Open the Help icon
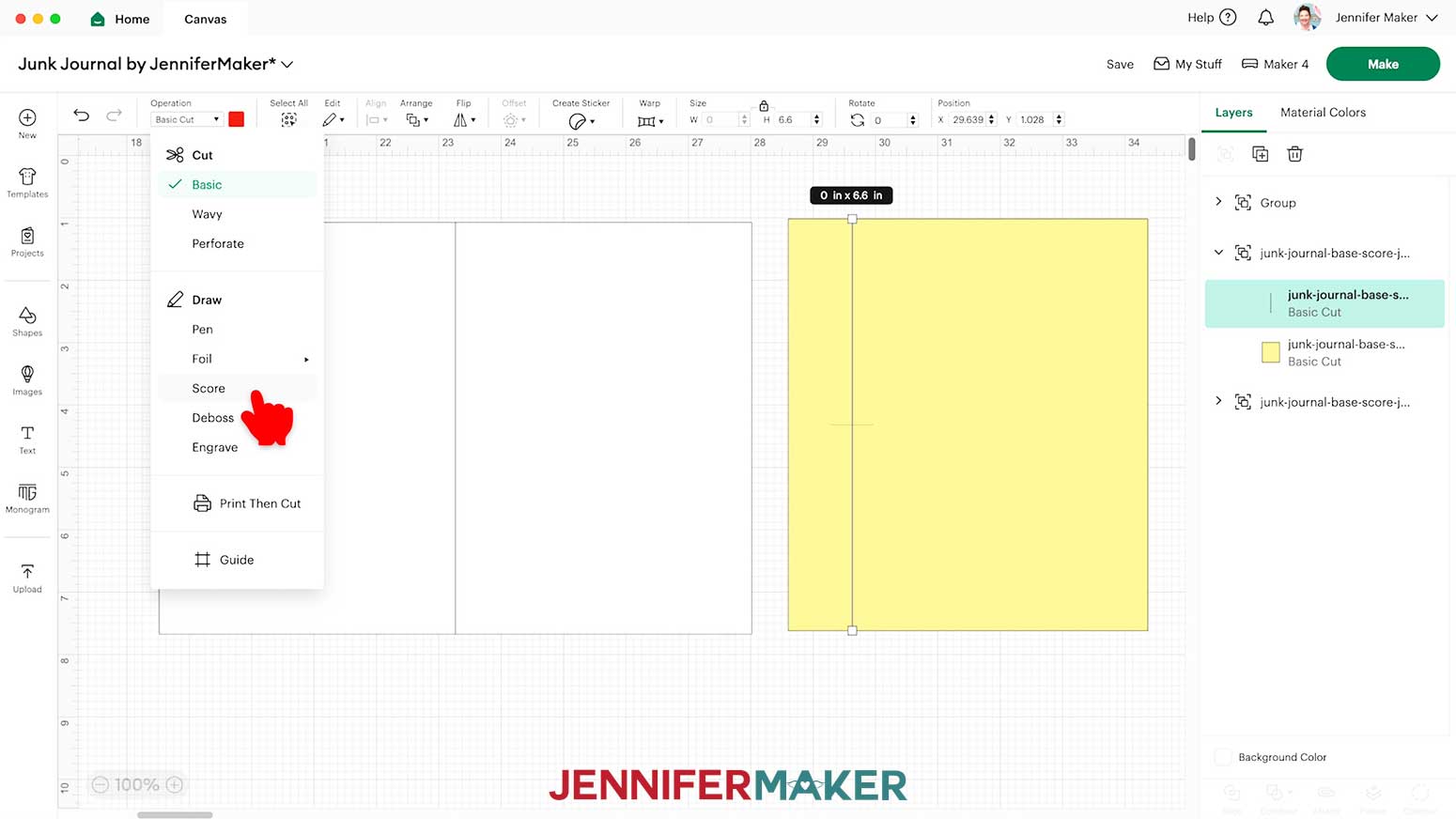The image size is (1456, 819). pos(1228,17)
